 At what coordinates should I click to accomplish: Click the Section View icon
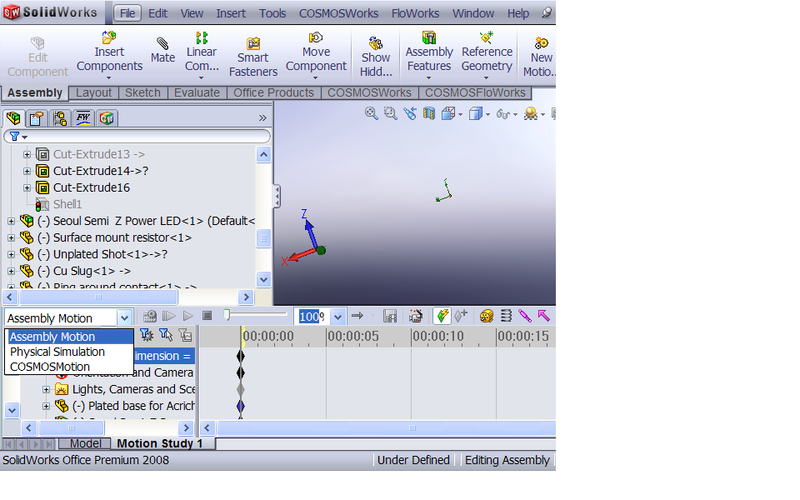click(x=429, y=114)
